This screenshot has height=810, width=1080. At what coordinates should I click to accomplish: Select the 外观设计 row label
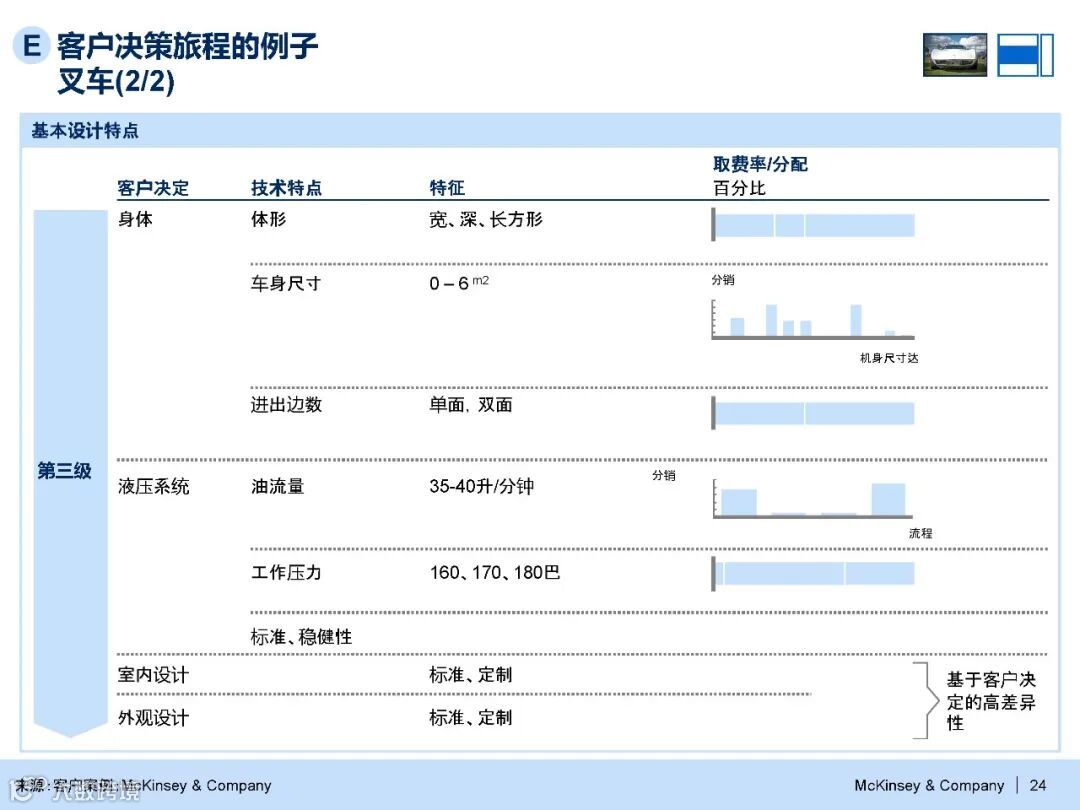[x=153, y=718]
